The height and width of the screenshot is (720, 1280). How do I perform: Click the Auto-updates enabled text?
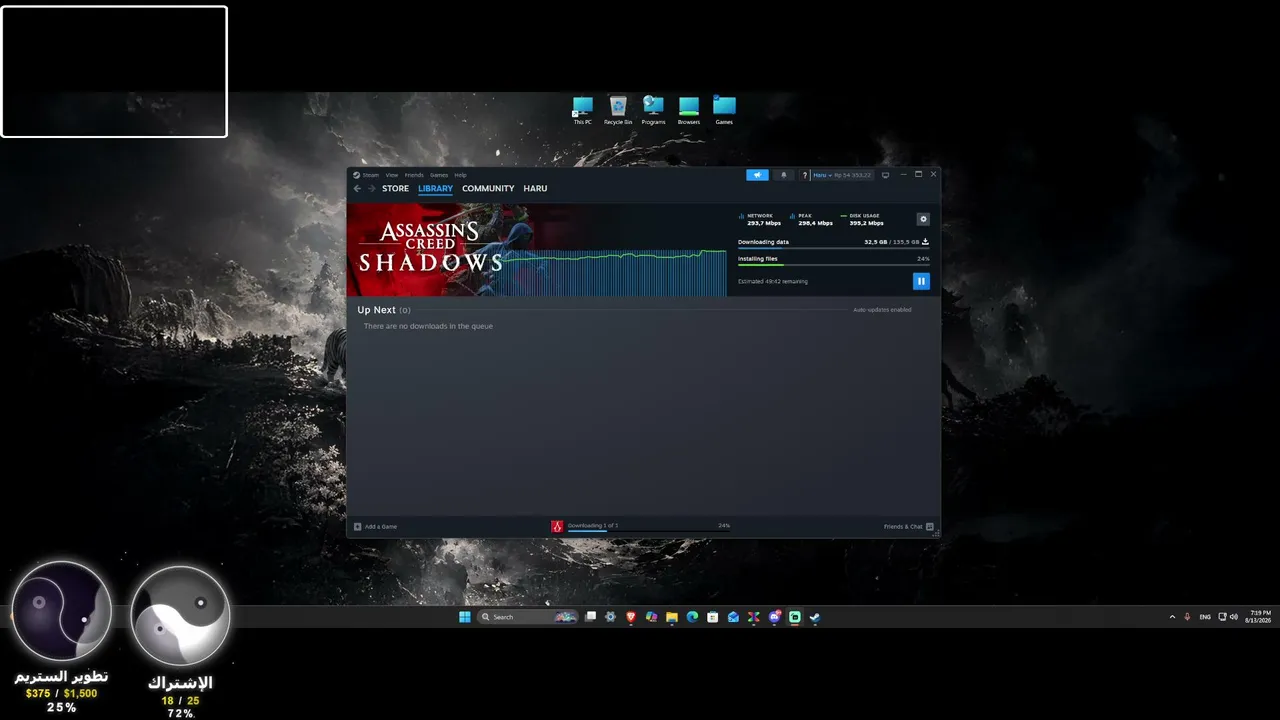coord(882,310)
